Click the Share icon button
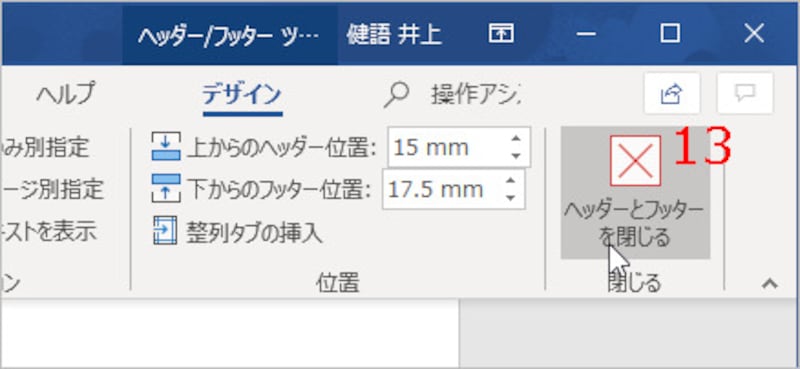 [x=671, y=94]
